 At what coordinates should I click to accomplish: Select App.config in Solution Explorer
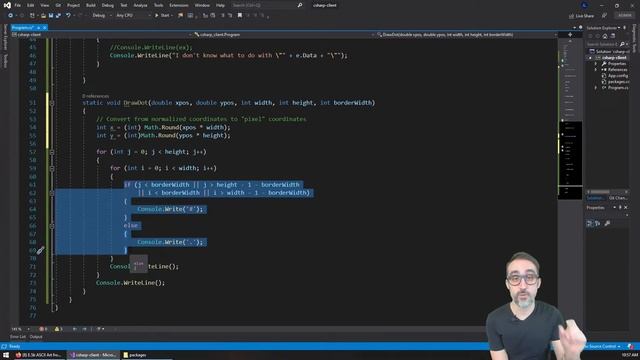615,76
